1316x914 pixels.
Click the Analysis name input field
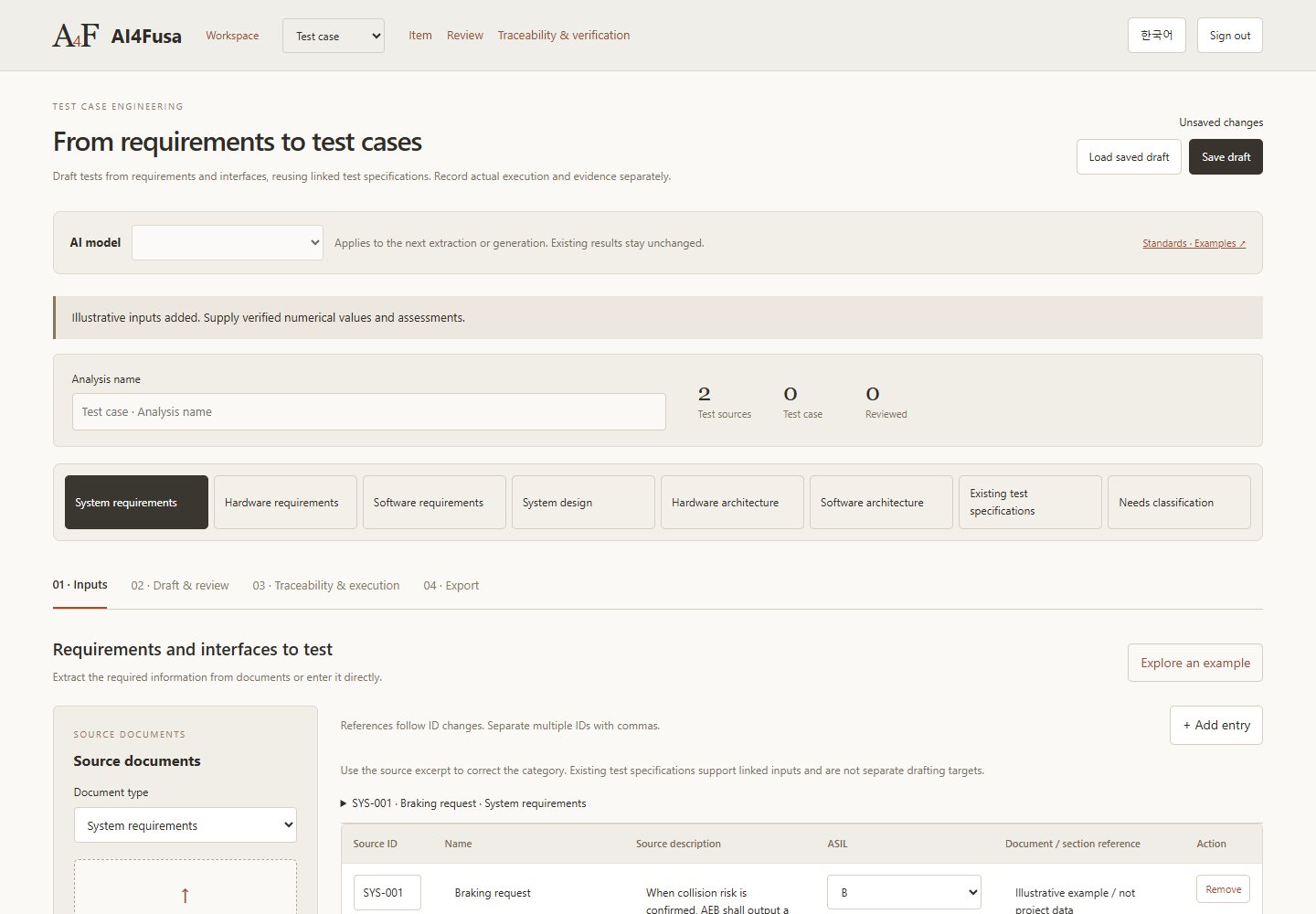[369, 412]
